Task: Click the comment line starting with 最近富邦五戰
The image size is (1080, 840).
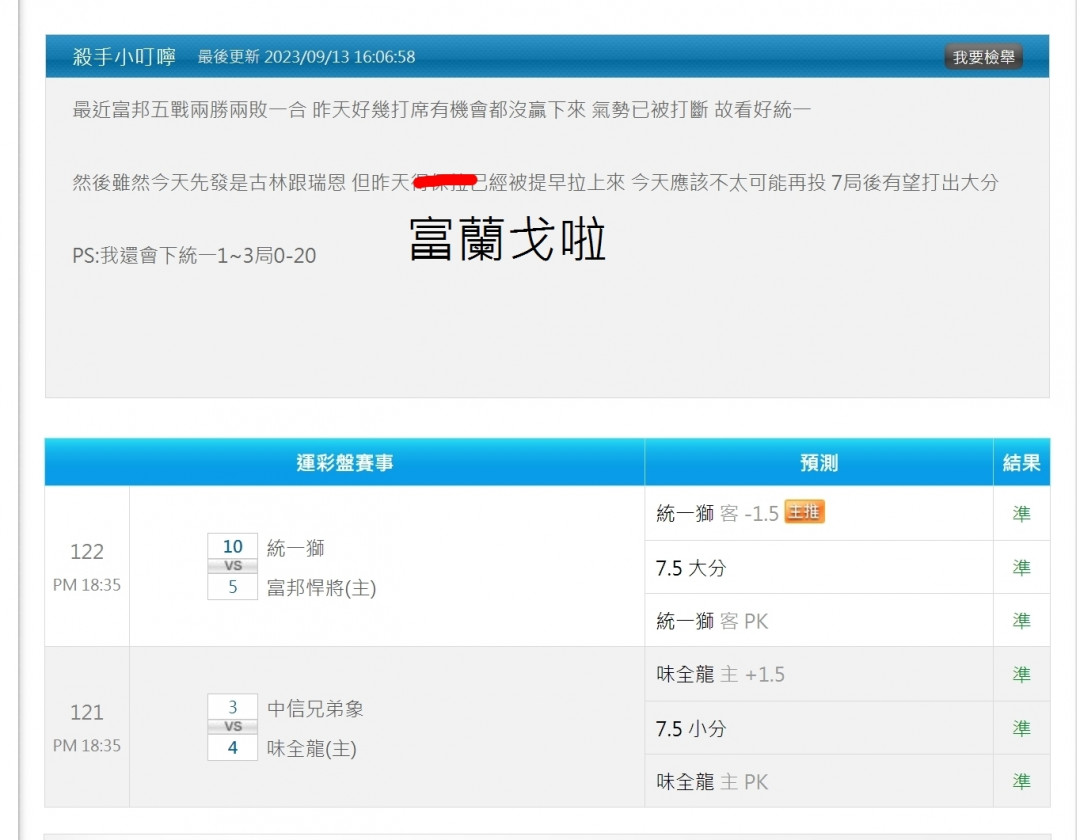Action: [442, 109]
